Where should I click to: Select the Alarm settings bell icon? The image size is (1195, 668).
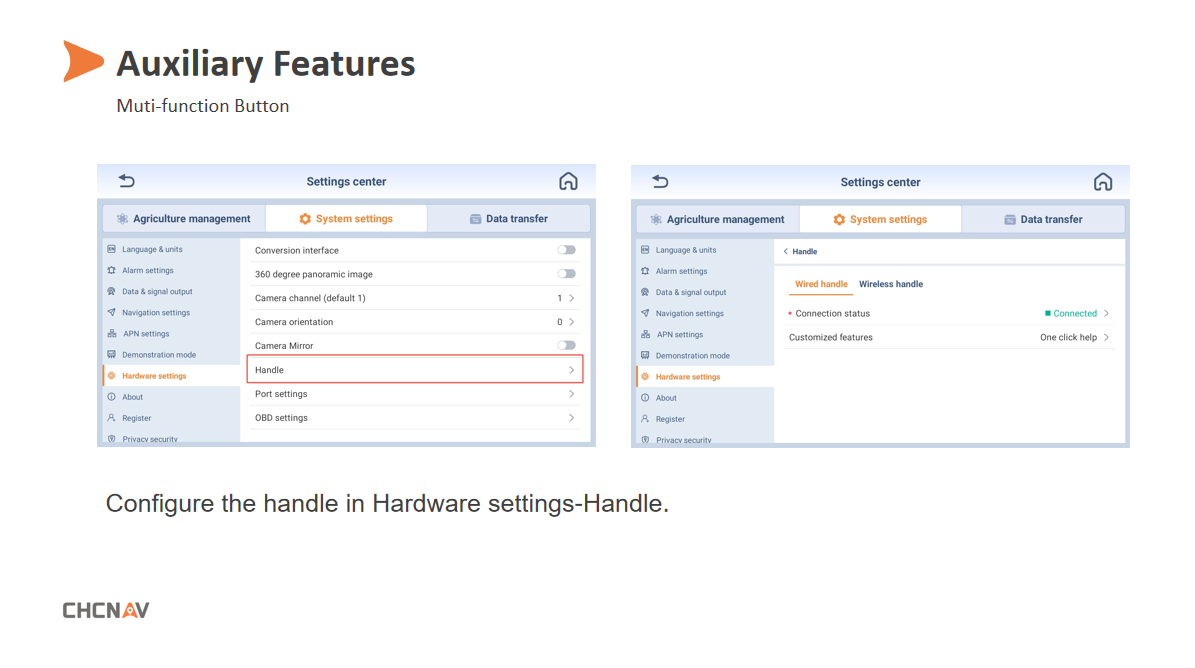click(x=112, y=270)
